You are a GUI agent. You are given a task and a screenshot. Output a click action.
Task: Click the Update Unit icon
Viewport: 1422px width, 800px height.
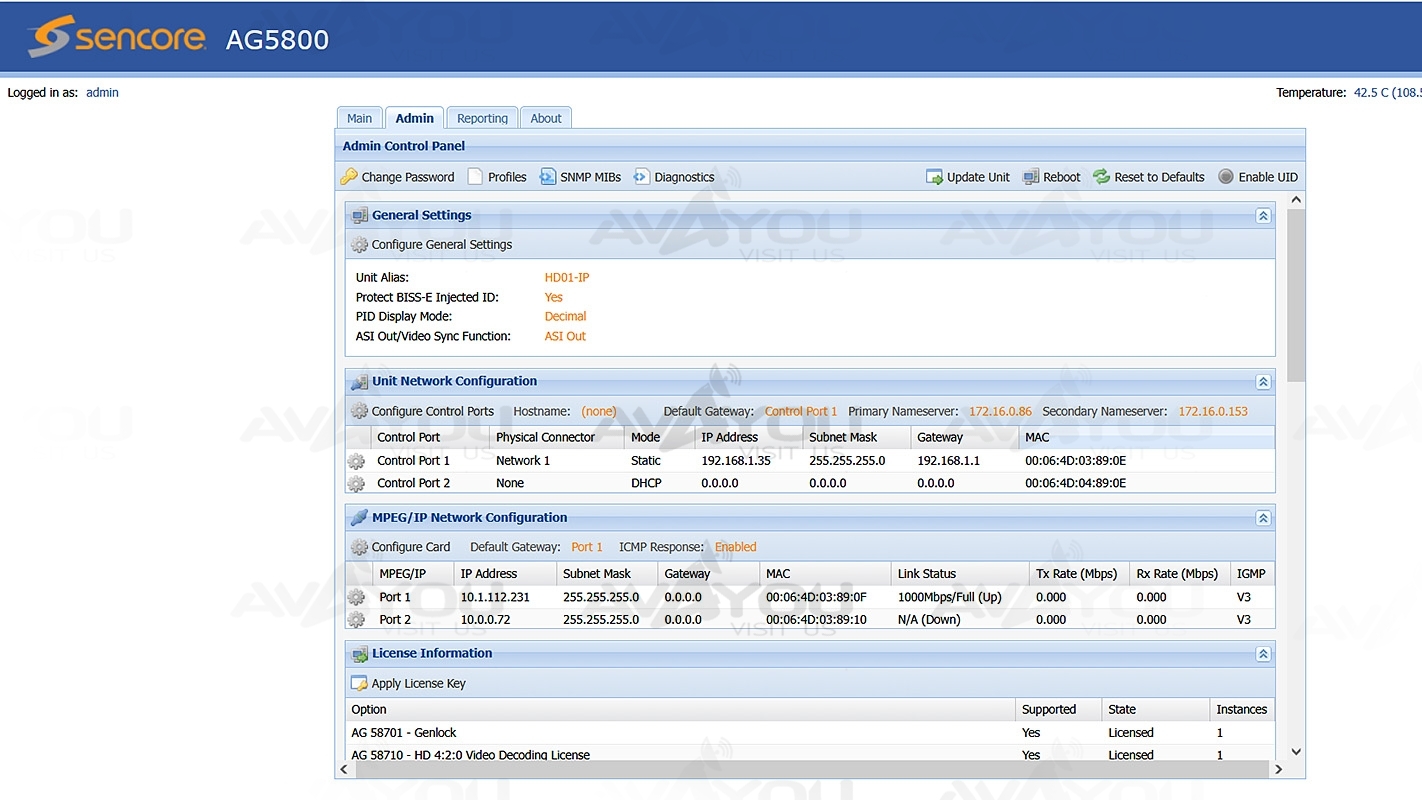935,177
